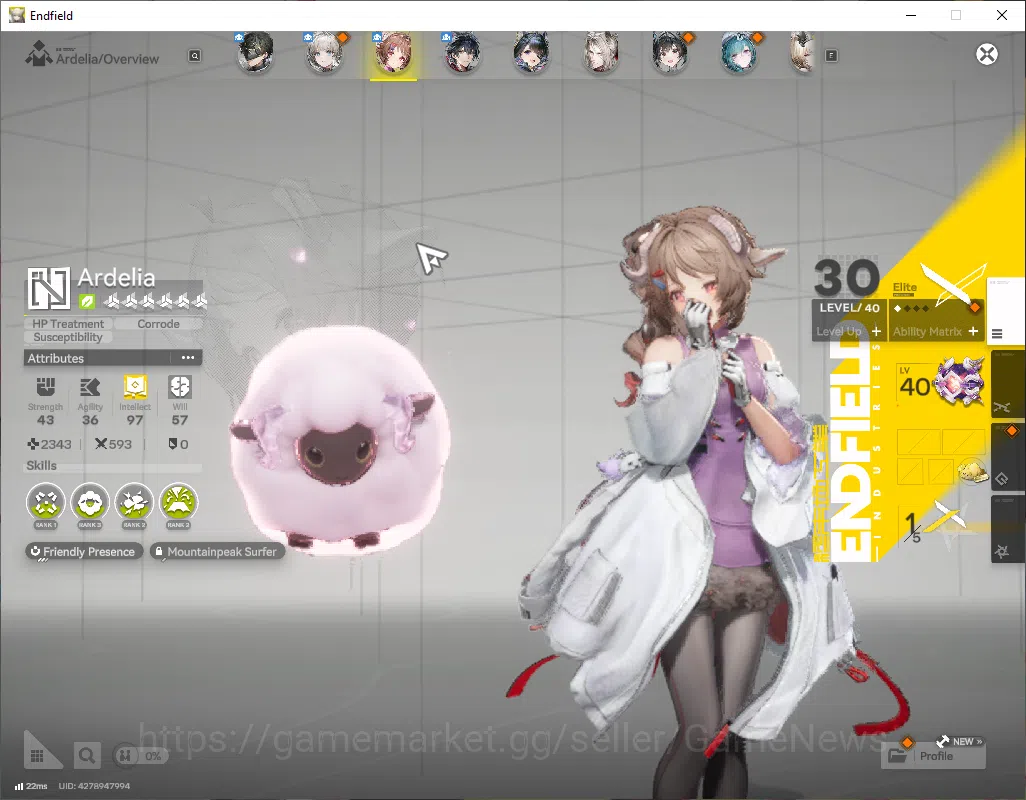Click the E key prompt icon

point(831,56)
